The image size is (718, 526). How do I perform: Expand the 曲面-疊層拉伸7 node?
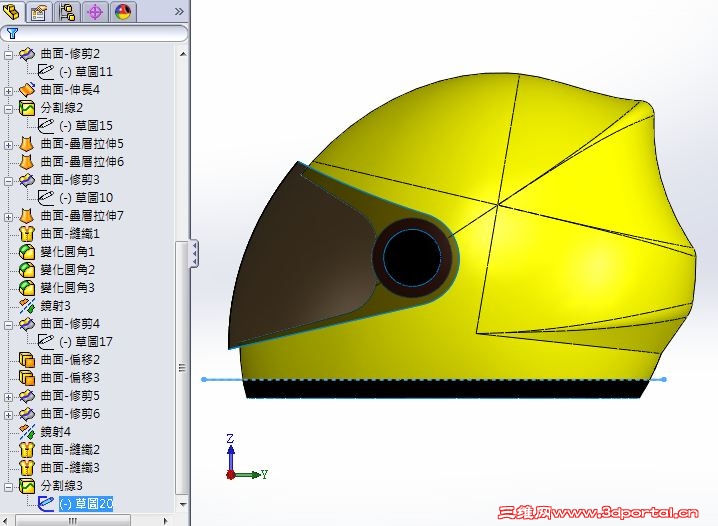[8, 217]
